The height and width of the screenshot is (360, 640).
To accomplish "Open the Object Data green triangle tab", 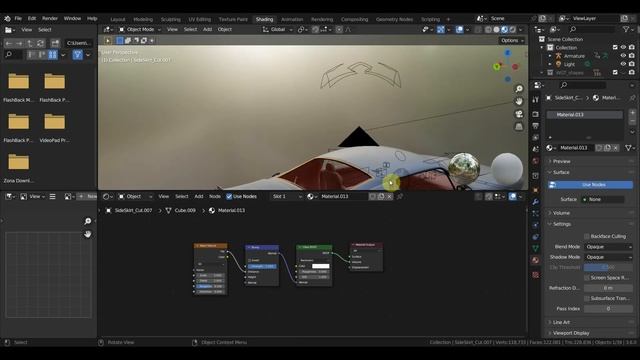I will (536, 248).
